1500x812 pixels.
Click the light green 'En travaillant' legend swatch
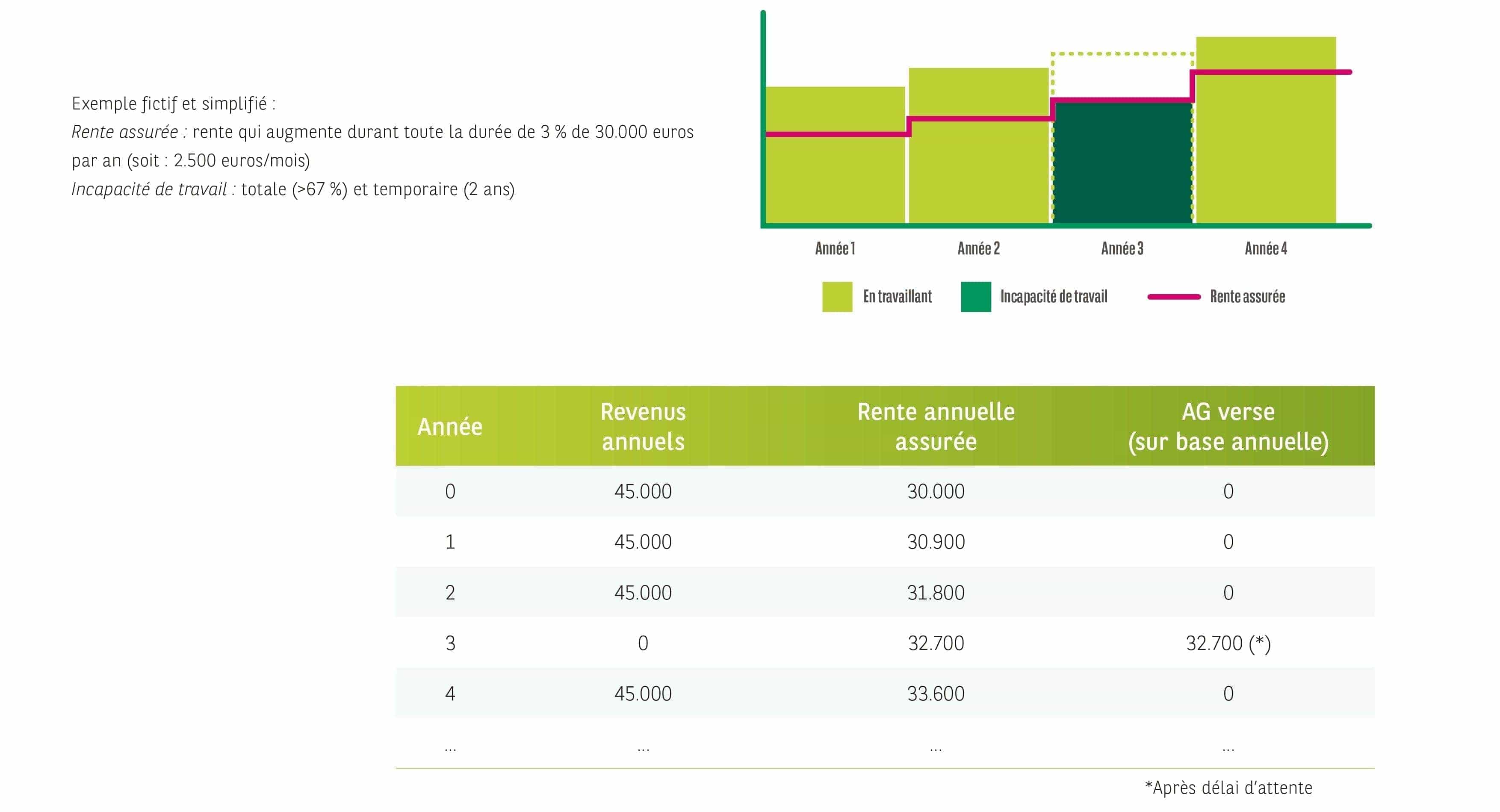pyautogui.click(x=837, y=296)
